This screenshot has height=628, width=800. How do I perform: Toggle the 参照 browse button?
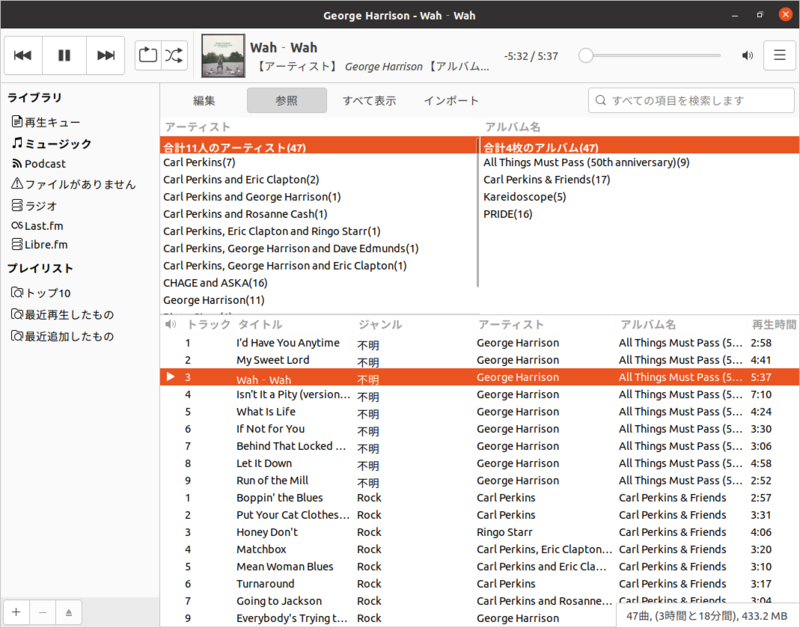[287, 101]
